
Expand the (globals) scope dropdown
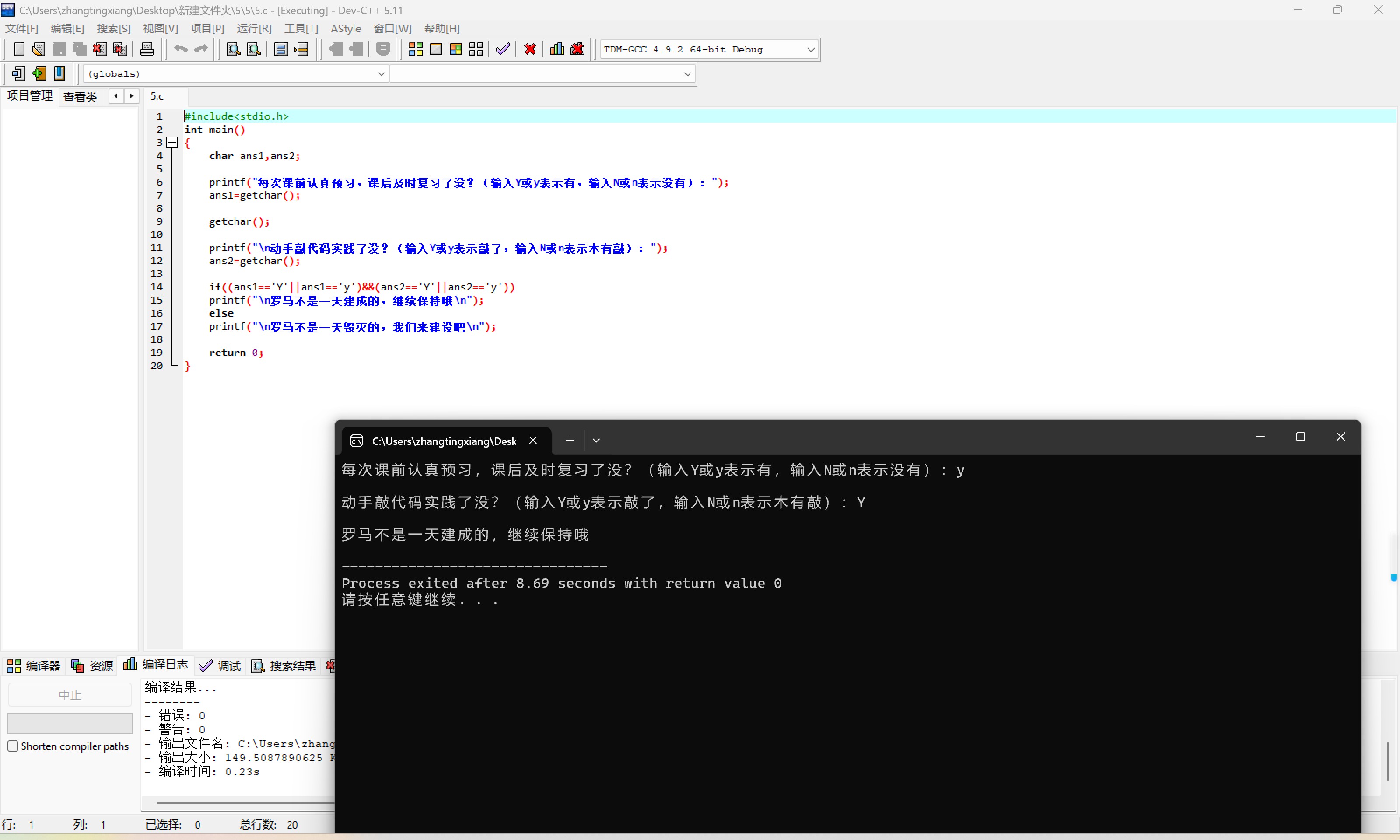tap(381, 74)
